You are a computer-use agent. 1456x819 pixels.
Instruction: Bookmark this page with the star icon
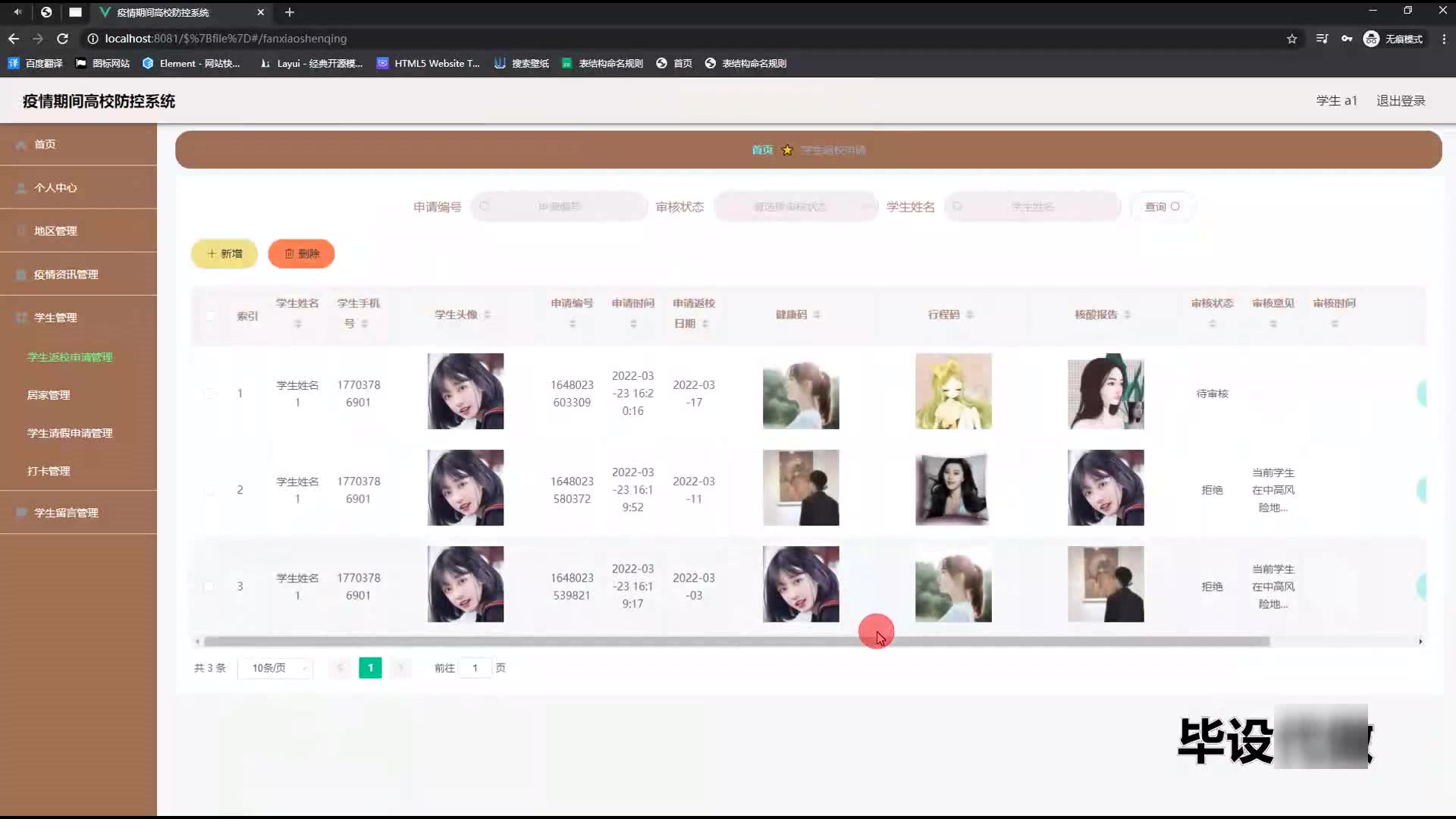click(x=1291, y=39)
